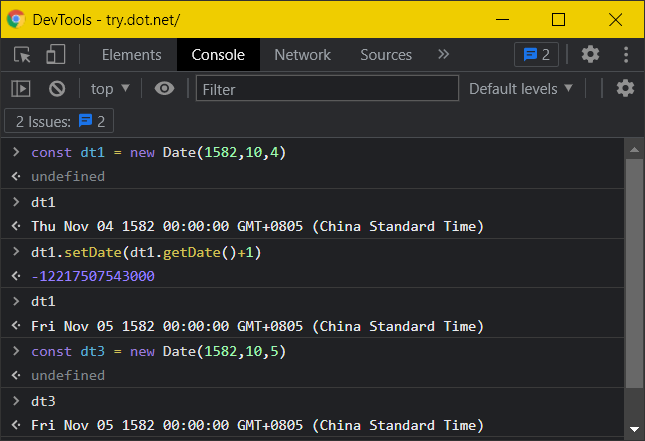Click the 2 Issues button
The image size is (645, 441).
point(59,121)
